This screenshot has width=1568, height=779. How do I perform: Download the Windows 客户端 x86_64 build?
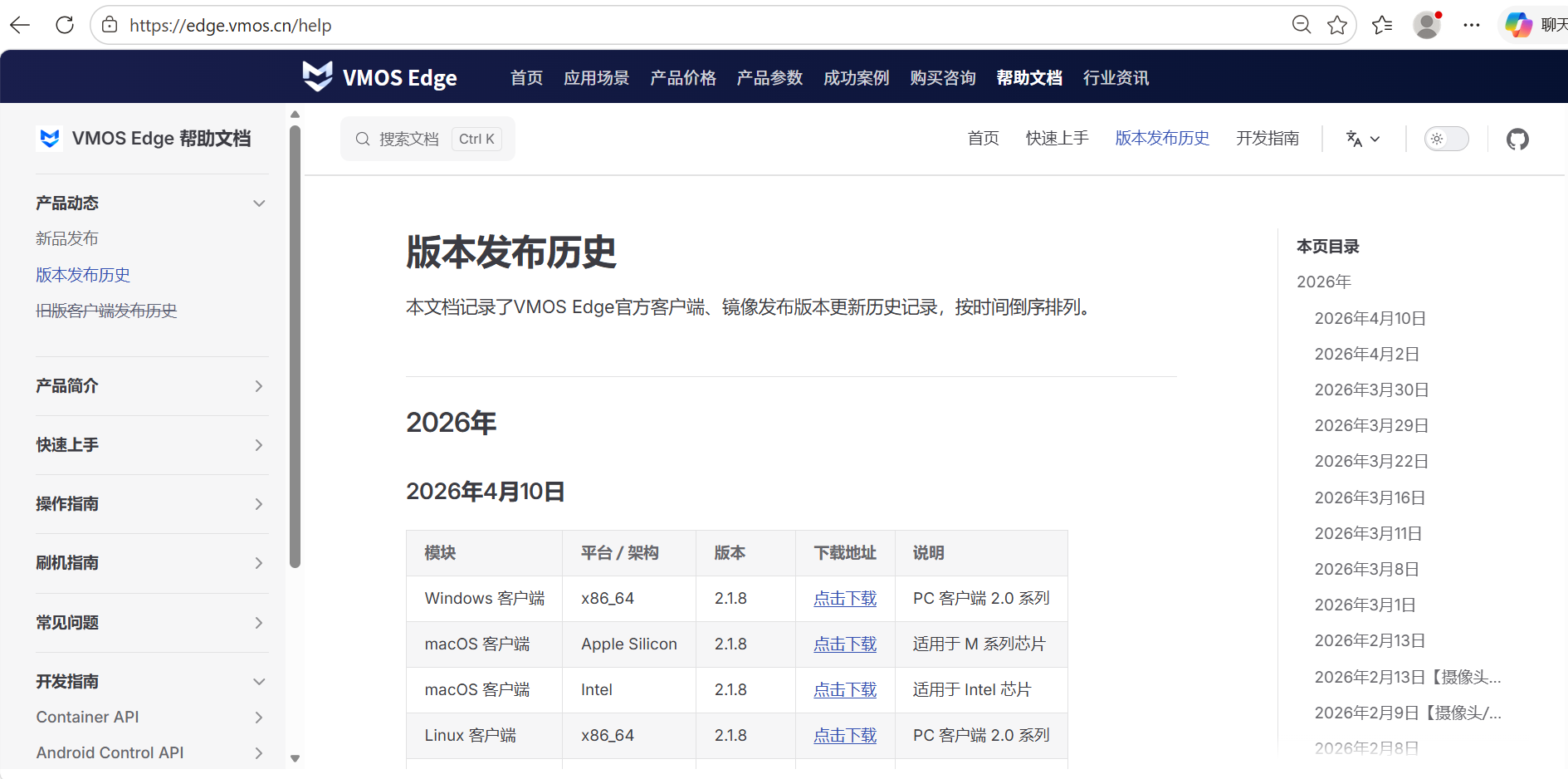(845, 598)
